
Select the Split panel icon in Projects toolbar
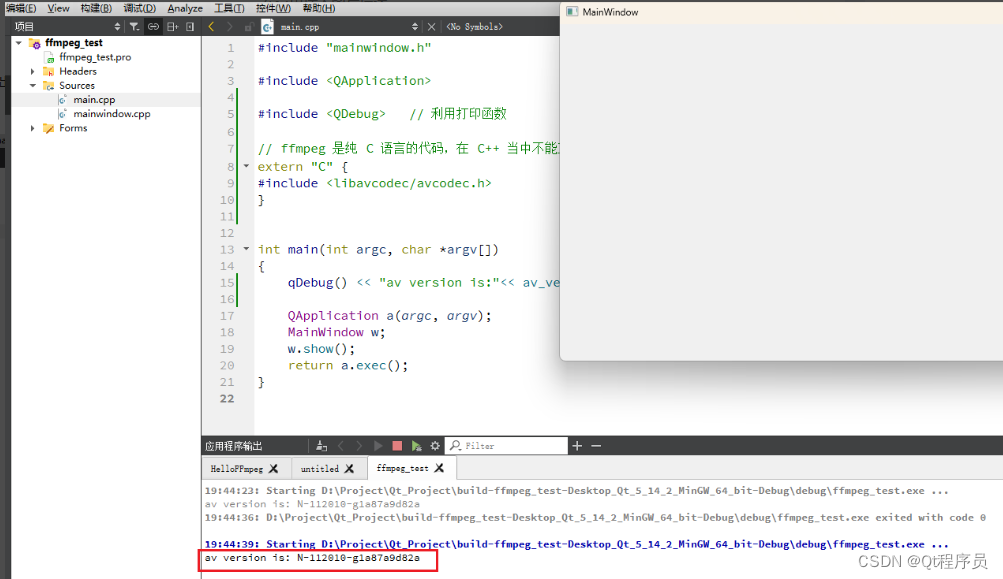point(172,26)
